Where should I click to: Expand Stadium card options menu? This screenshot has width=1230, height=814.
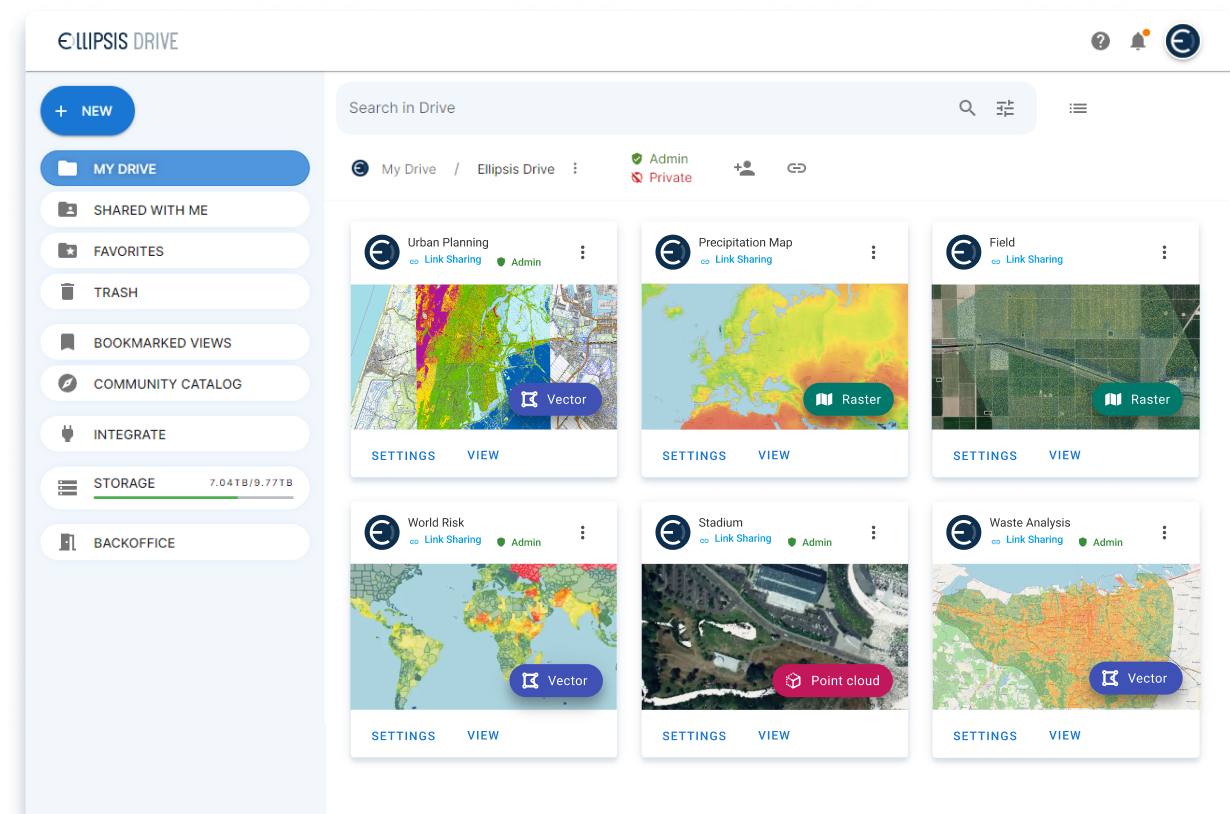873,532
